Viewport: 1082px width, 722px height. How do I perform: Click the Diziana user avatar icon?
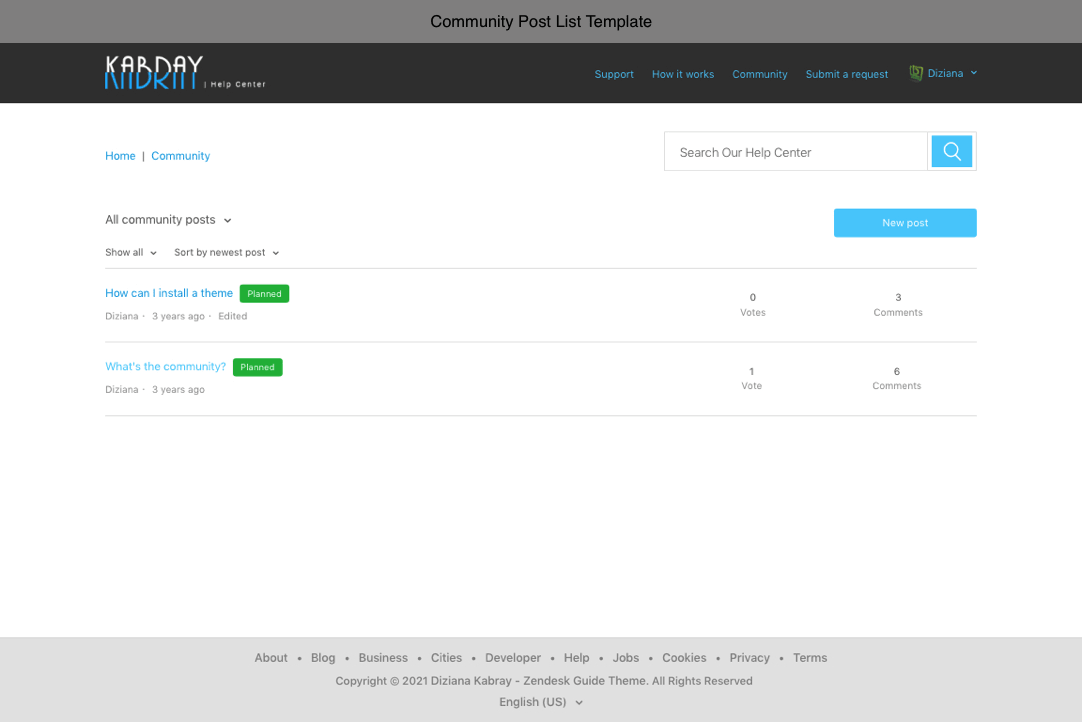click(915, 73)
